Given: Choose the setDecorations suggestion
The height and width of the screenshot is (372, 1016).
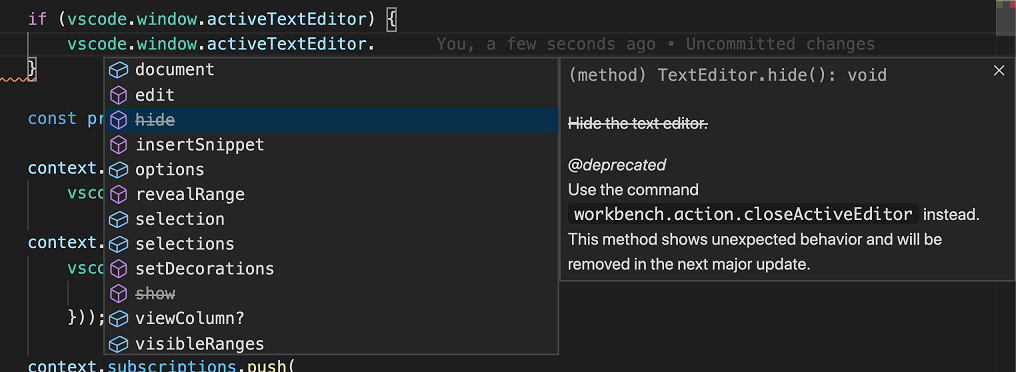Looking at the screenshot, I should (331, 269).
